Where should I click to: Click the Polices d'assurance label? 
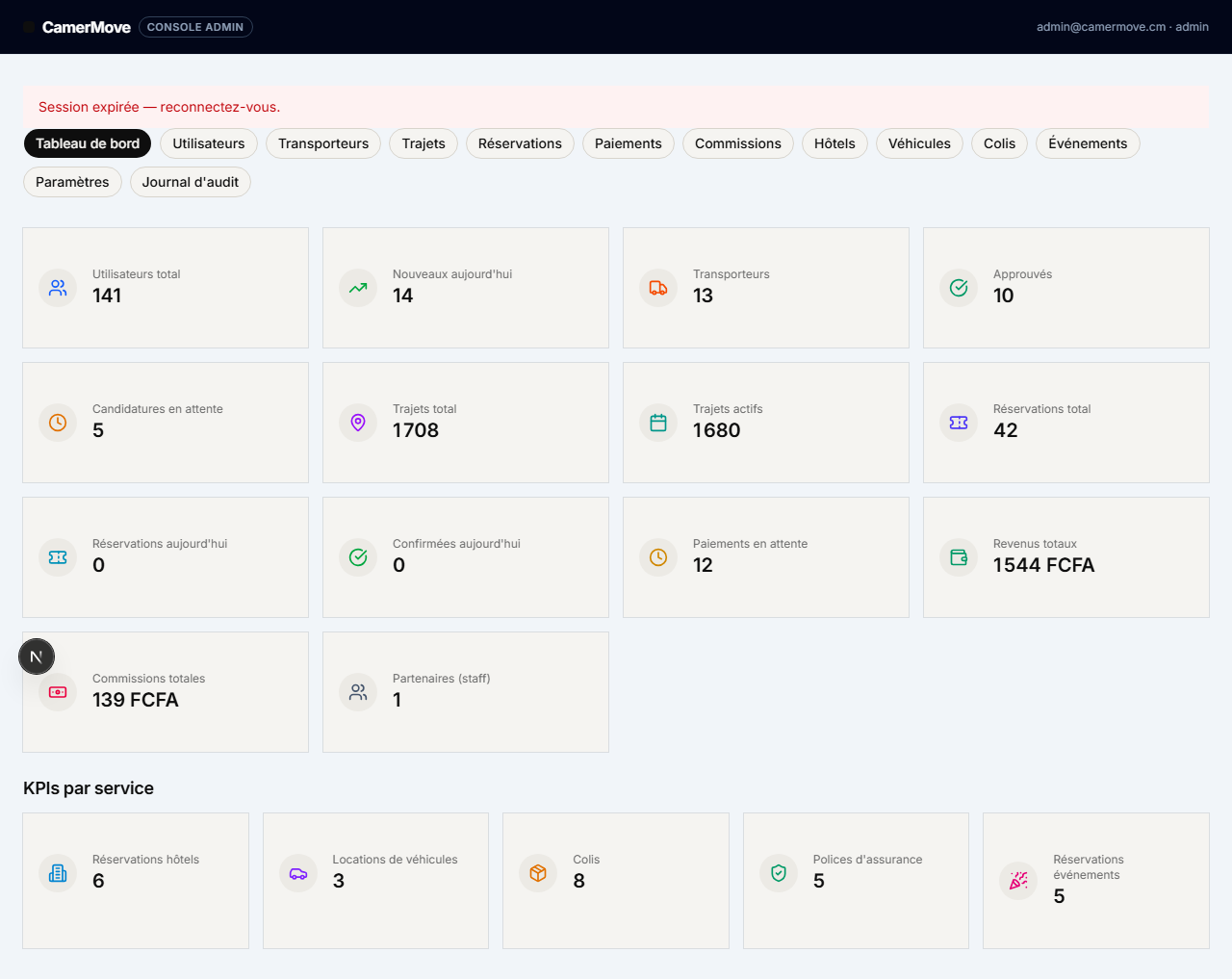[868, 860]
